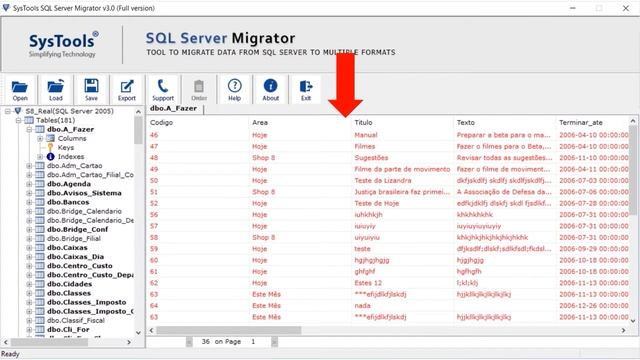
Task: Go to the next page arrow
Action: pos(274,342)
